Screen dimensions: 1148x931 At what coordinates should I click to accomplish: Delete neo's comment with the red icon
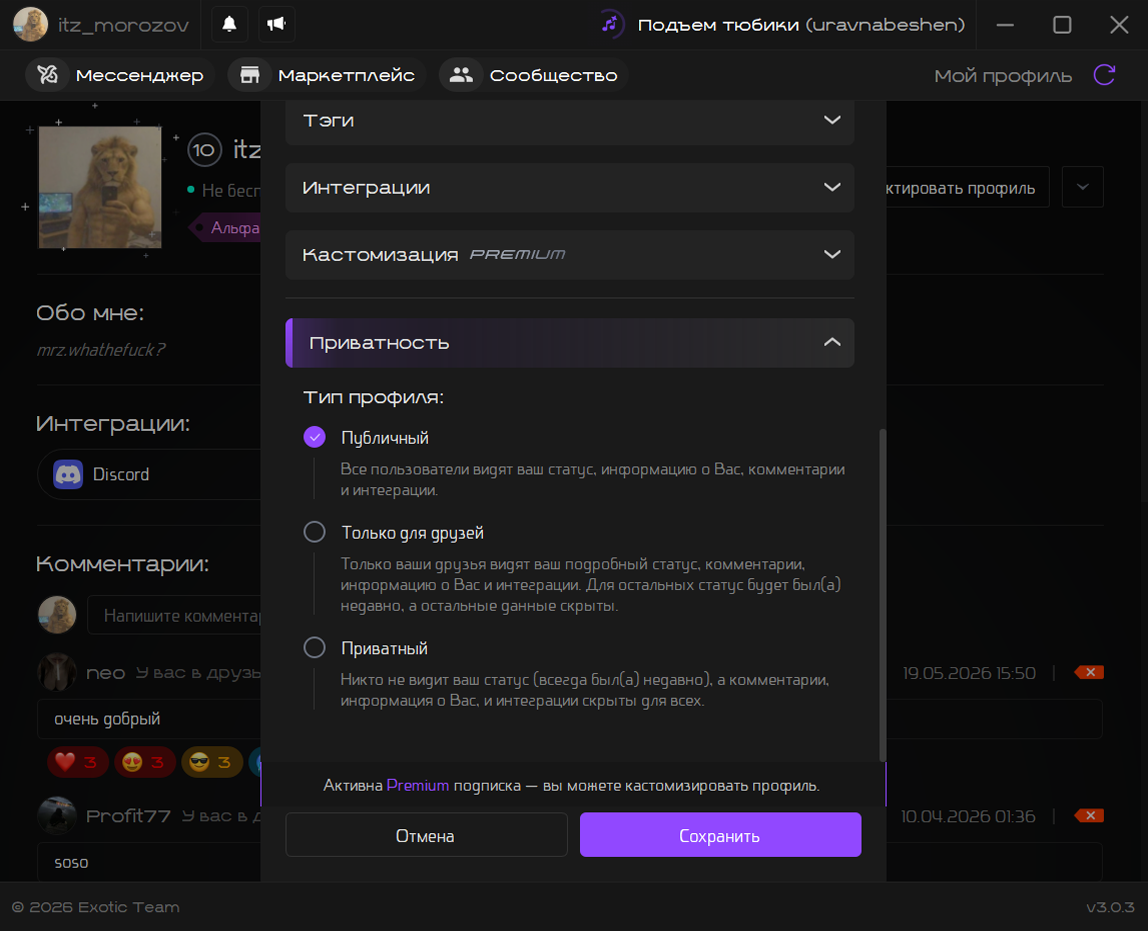click(x=1089, y=673)
